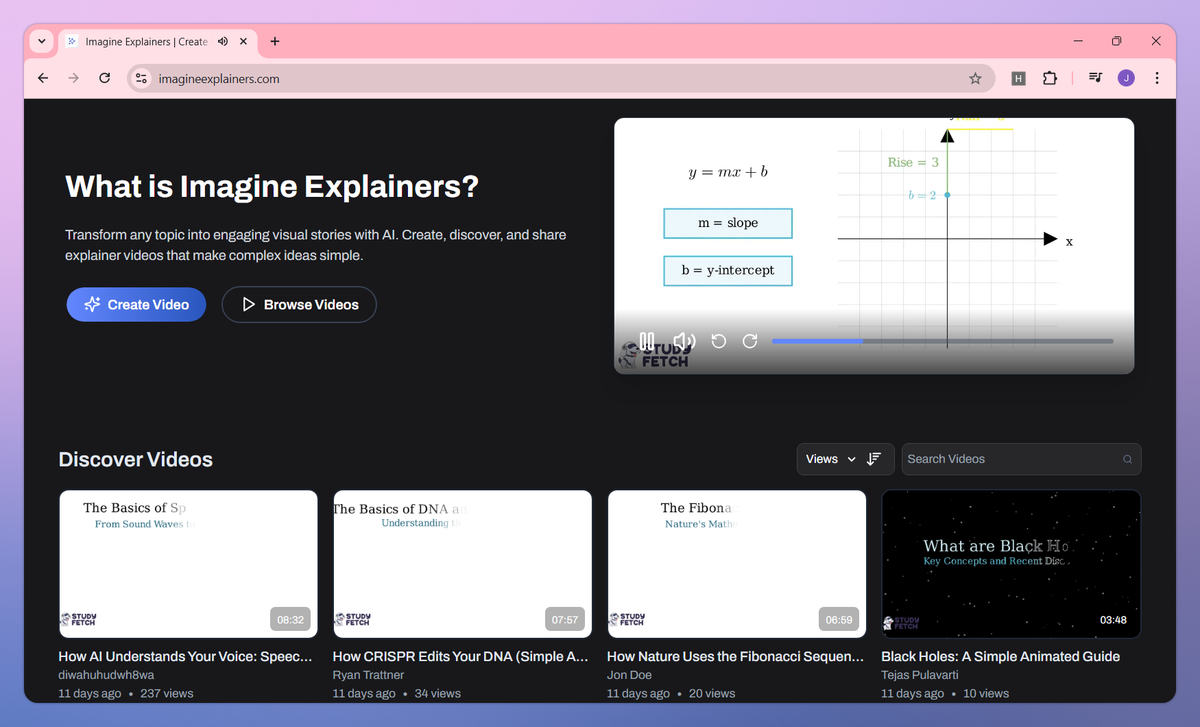1200x727 pixels.
Task: Click the 08:32 duration badge
Action: (290, 620)
